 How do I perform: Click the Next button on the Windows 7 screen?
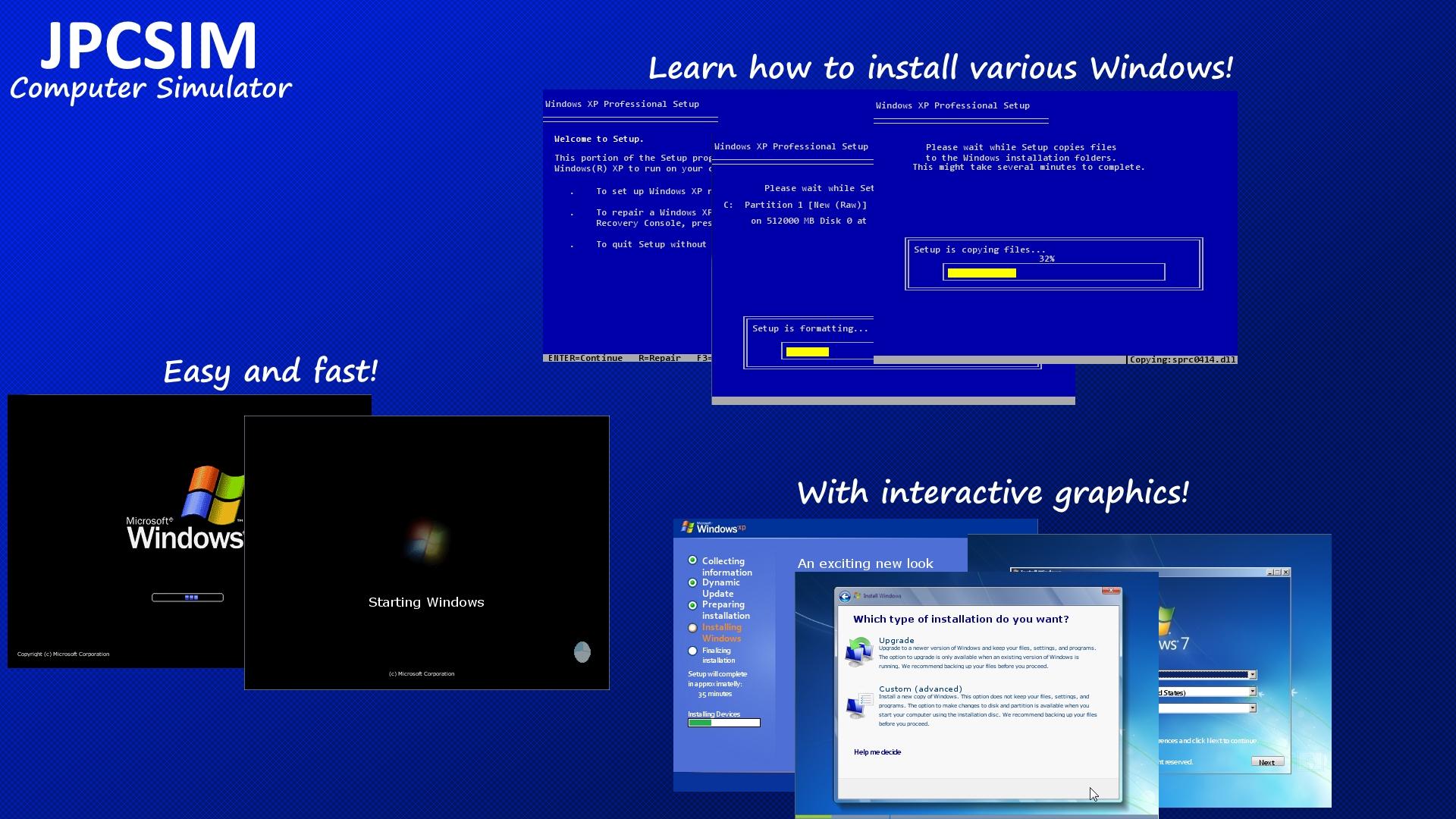coord(1267,762)
